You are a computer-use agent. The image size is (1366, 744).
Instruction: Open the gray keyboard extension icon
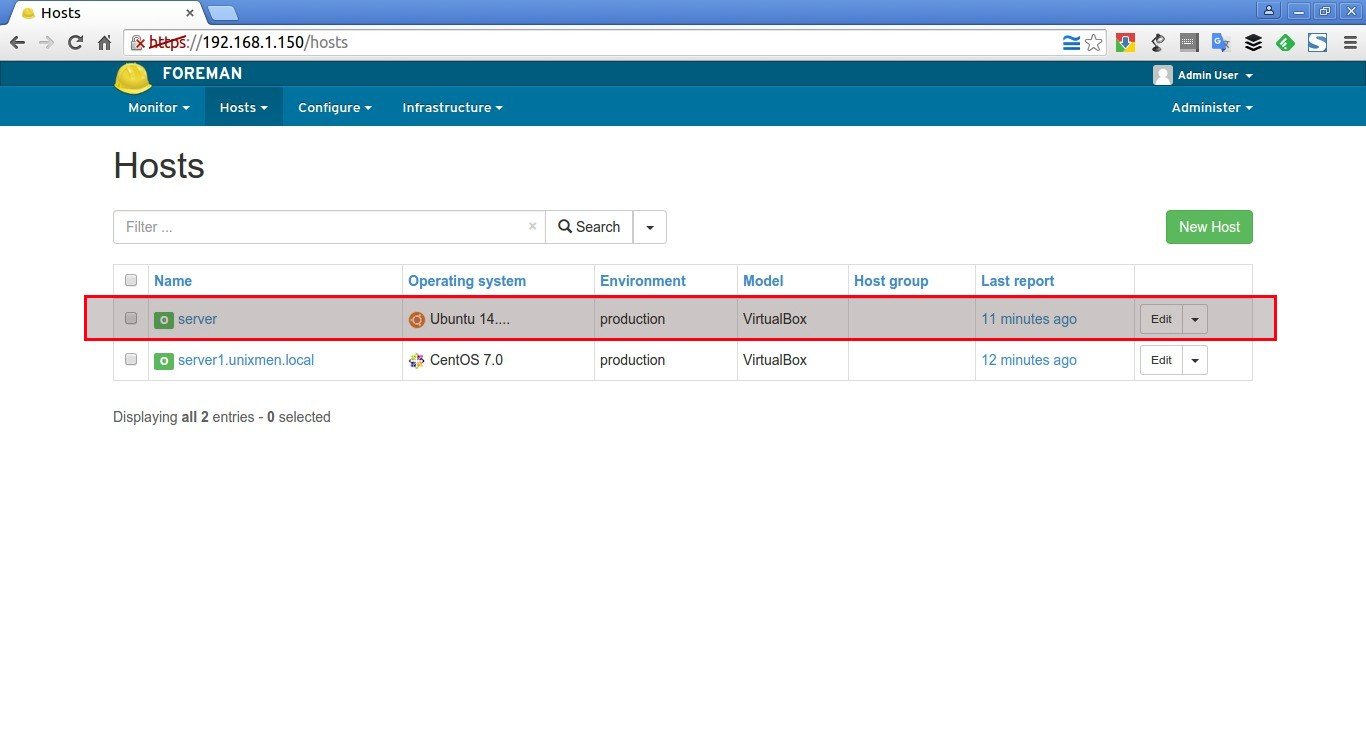point(1189,43)
